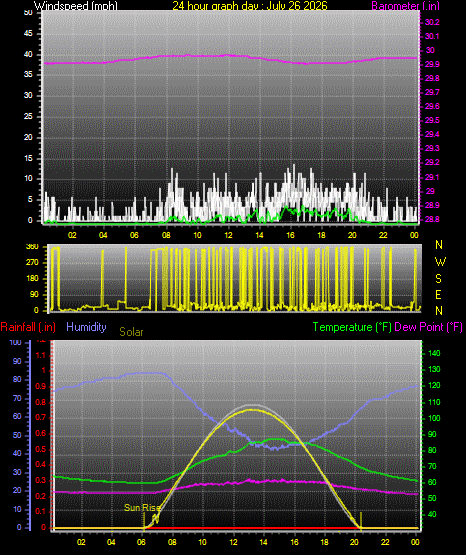Screen dimensions: 466x555
Task: Click the S wind direction letter
Action: pyautogui.click(x=438, y=279)
